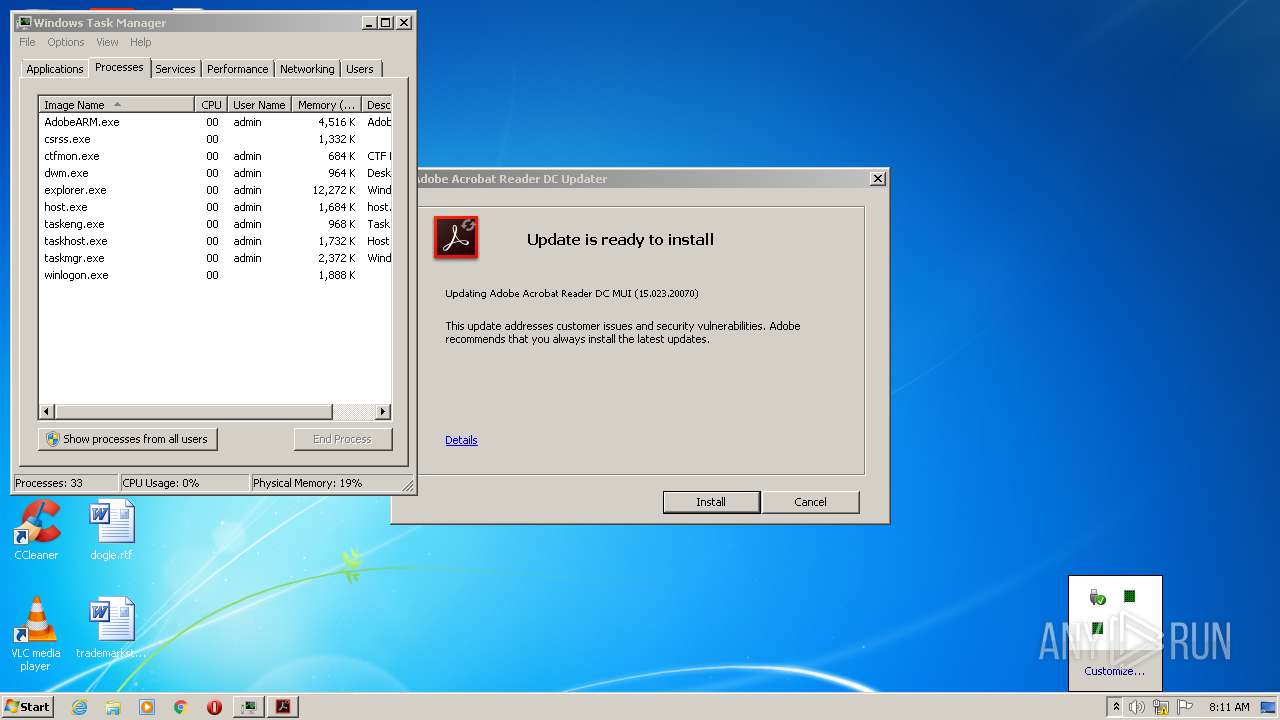Select dogle.rtf document icon on desktop

click(x=111, y=531)
